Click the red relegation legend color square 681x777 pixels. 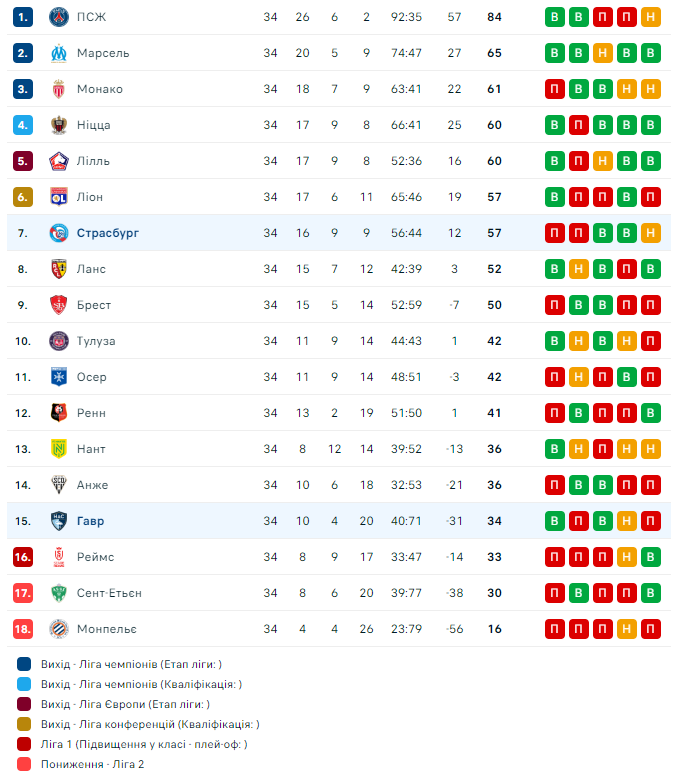[25, 764]
